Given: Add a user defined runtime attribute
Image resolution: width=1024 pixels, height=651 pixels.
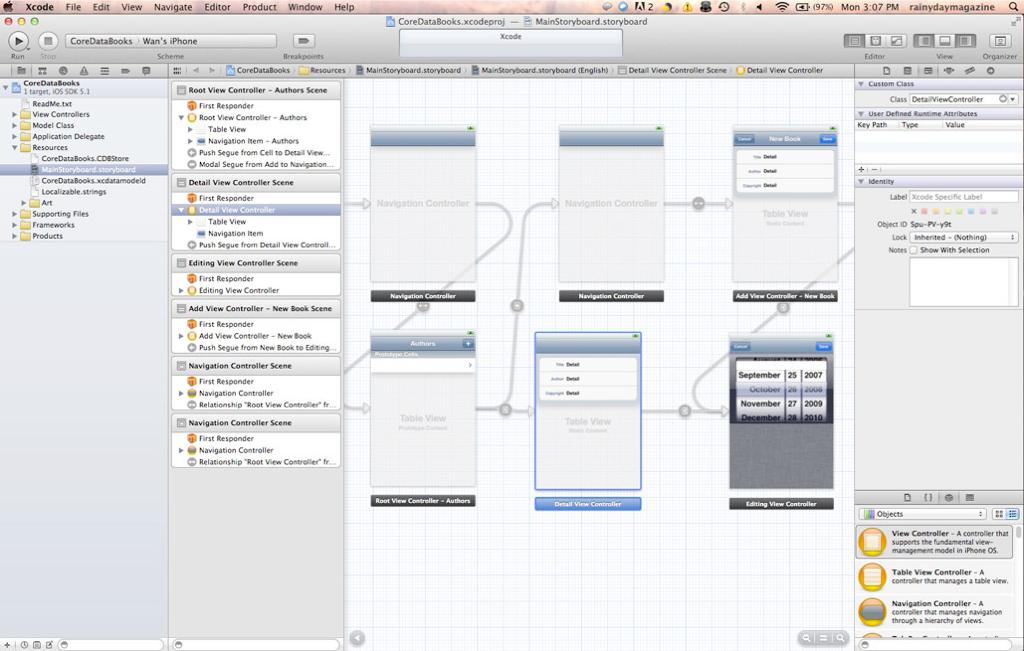Looking at the screenshot, I should pos(861,169).
